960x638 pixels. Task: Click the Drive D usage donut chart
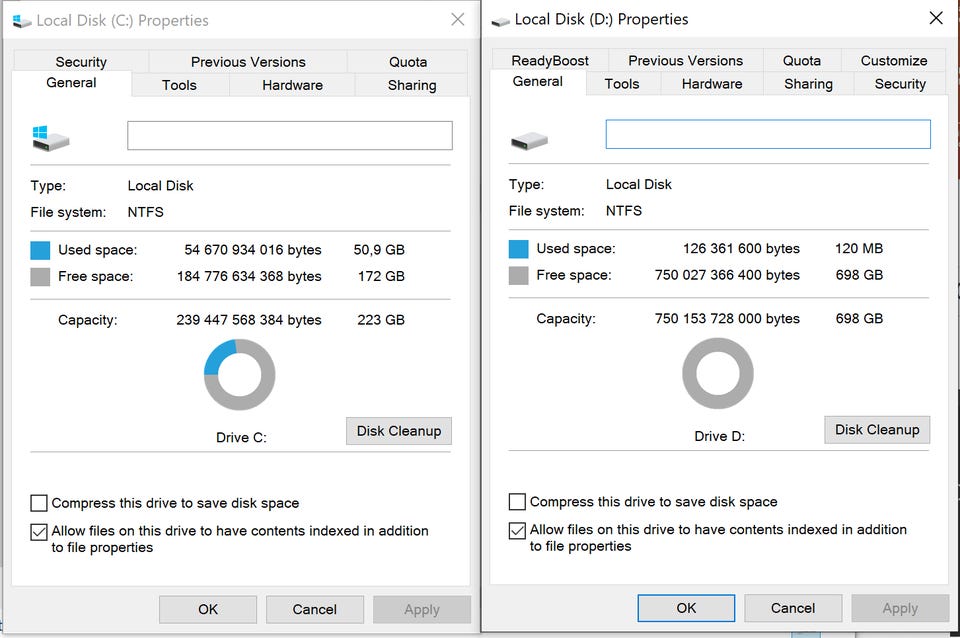point(717,373)
